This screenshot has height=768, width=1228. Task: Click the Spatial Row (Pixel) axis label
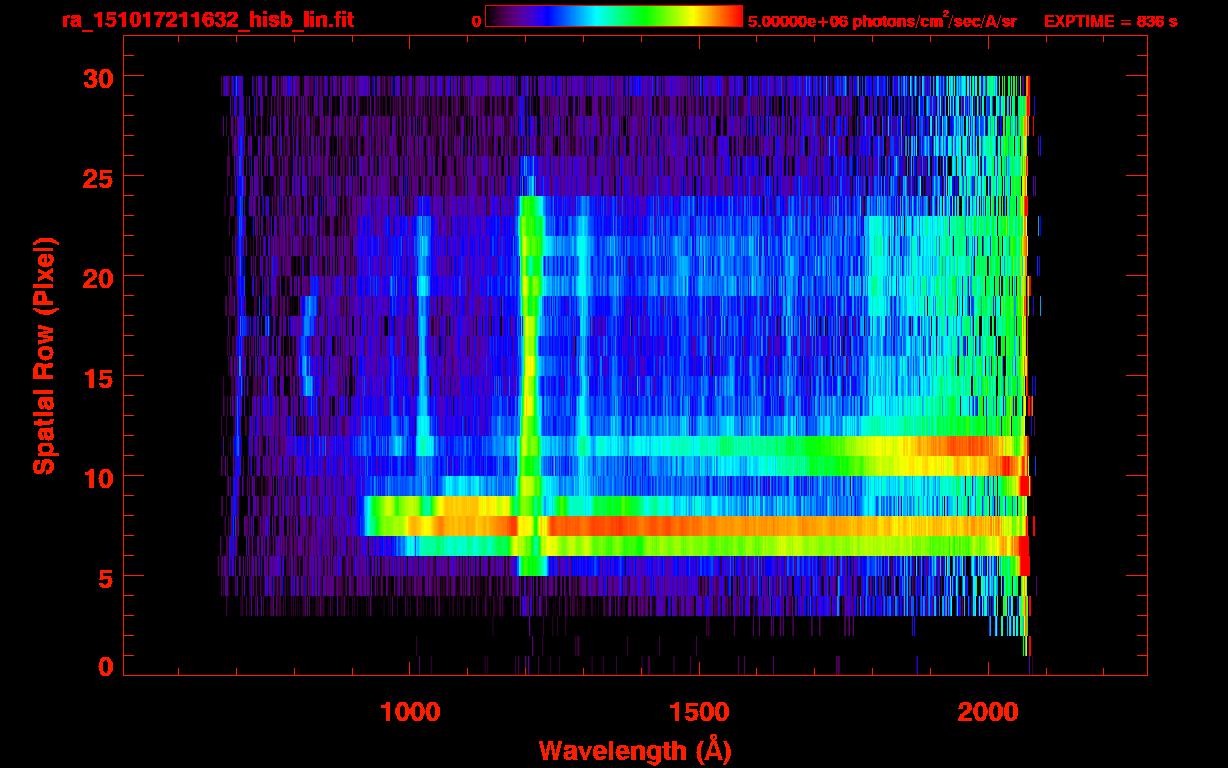point(43,356)
